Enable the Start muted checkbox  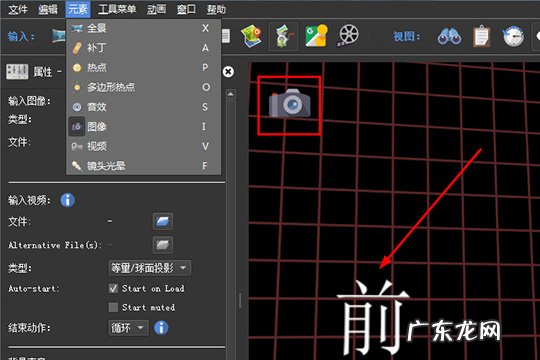[113, 307]
